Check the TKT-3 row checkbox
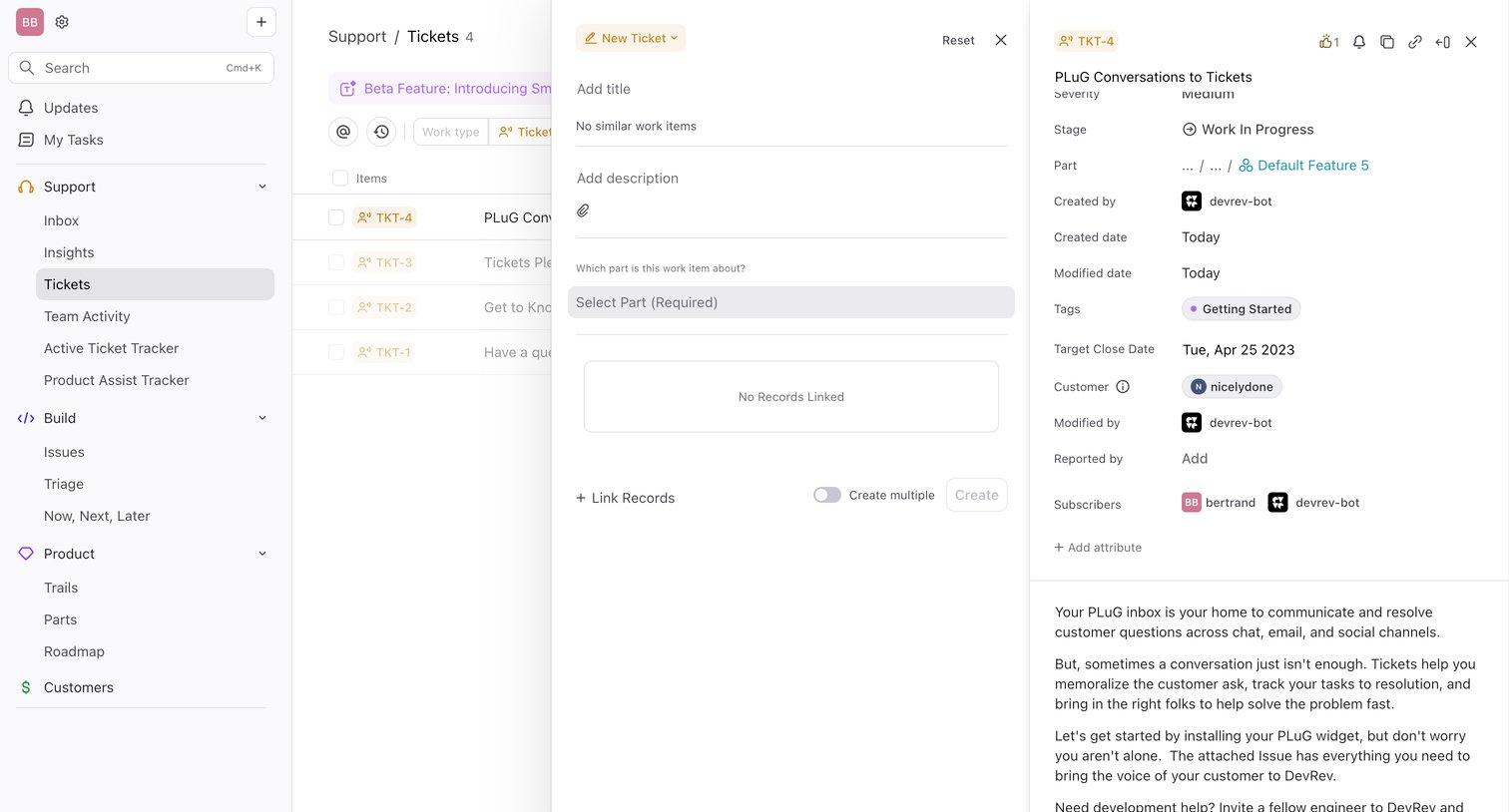Screen dimensions: 1509x812 pyautogui.click(x=336, y=262)
